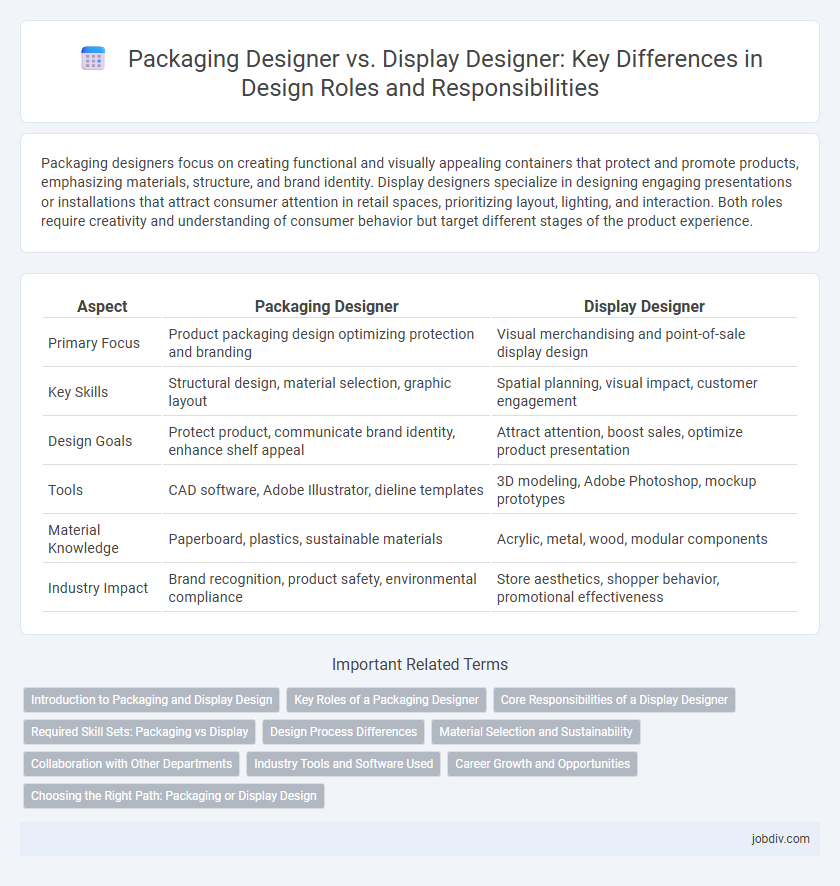Click the 'Primary Focus' row label
The height and width of the screenshot is (886, 840).
(x=94, y=343)
